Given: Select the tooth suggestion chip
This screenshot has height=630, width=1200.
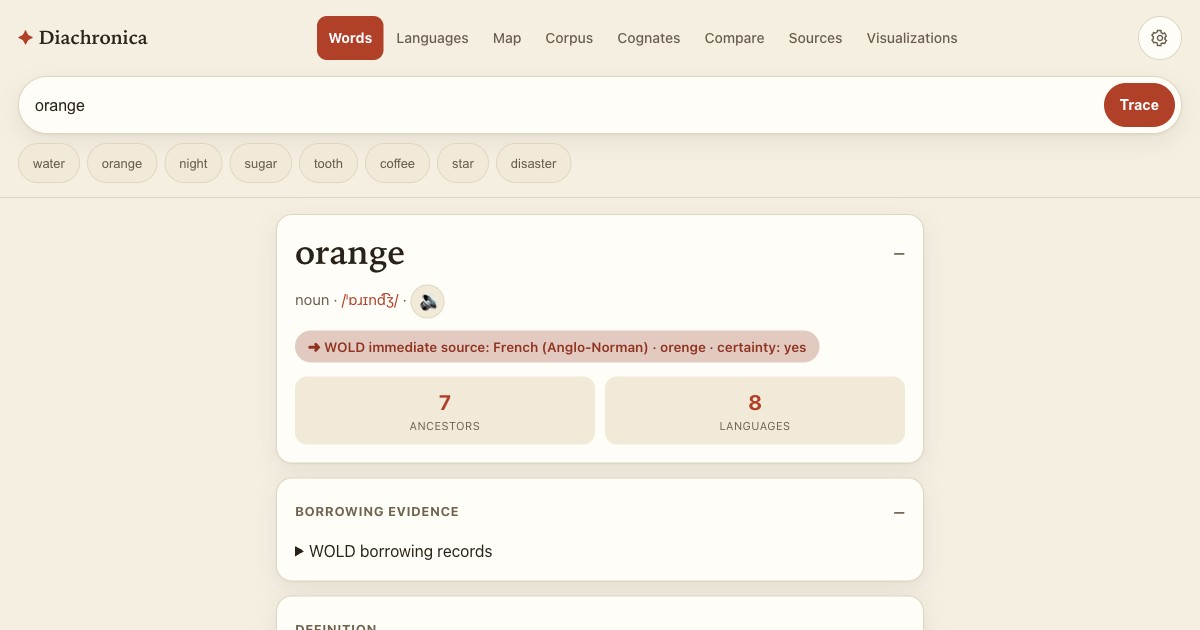Looking at the screenshot, I should tap(328, 164).
